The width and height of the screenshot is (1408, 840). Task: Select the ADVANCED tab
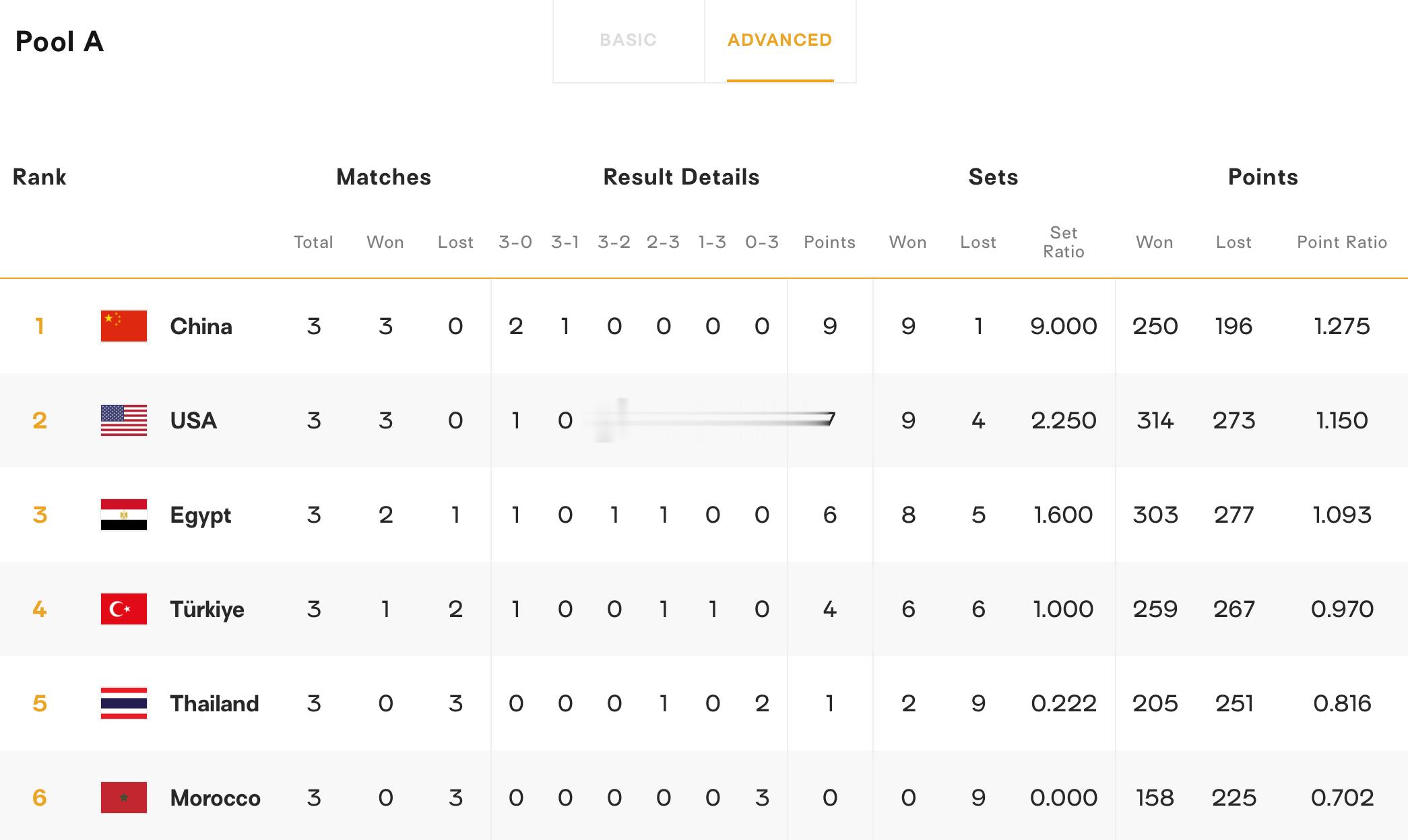[x=780, y=40]
